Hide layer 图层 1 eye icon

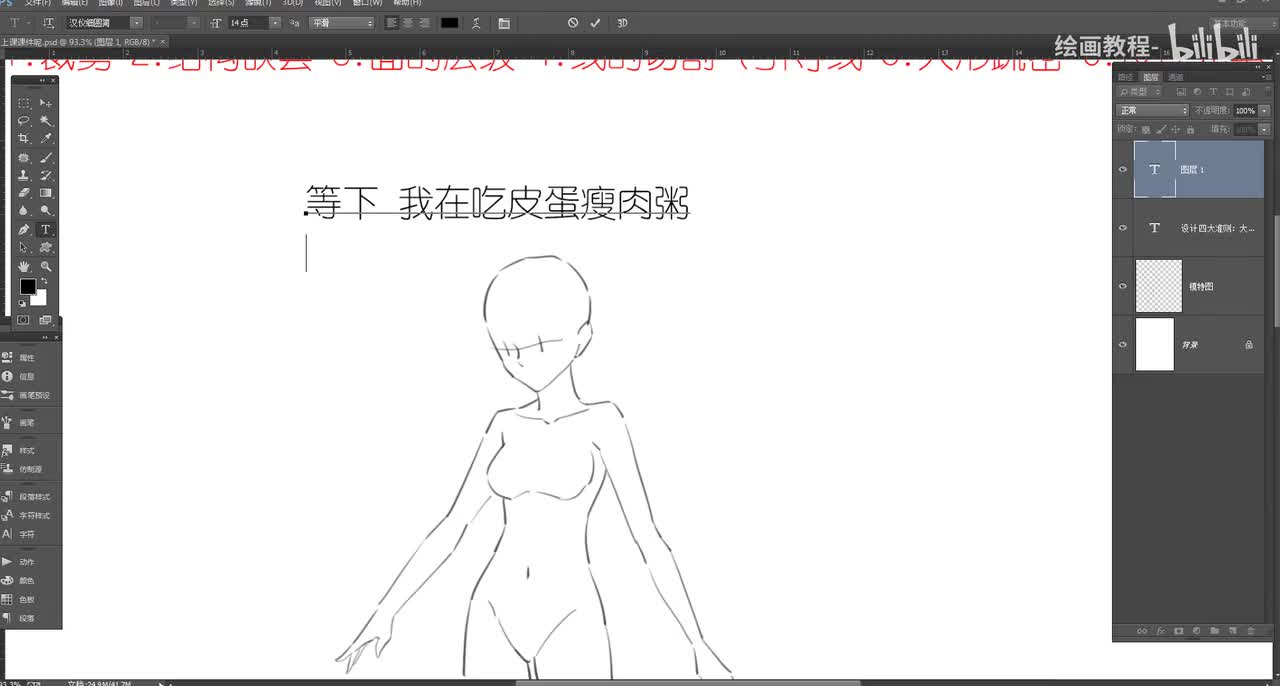(1123, 170)
